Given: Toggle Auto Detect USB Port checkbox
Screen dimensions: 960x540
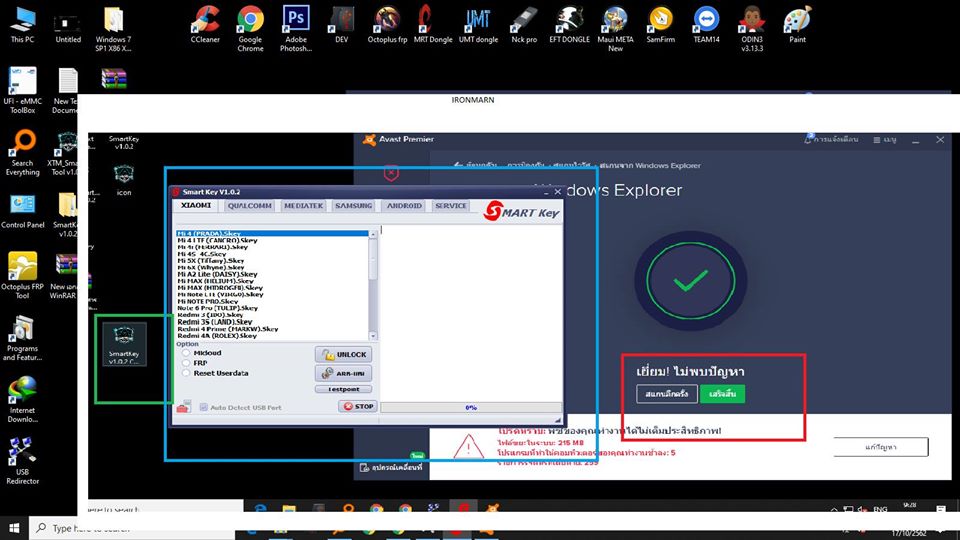Looking at the screenshot, I should [x=203, y=407].
